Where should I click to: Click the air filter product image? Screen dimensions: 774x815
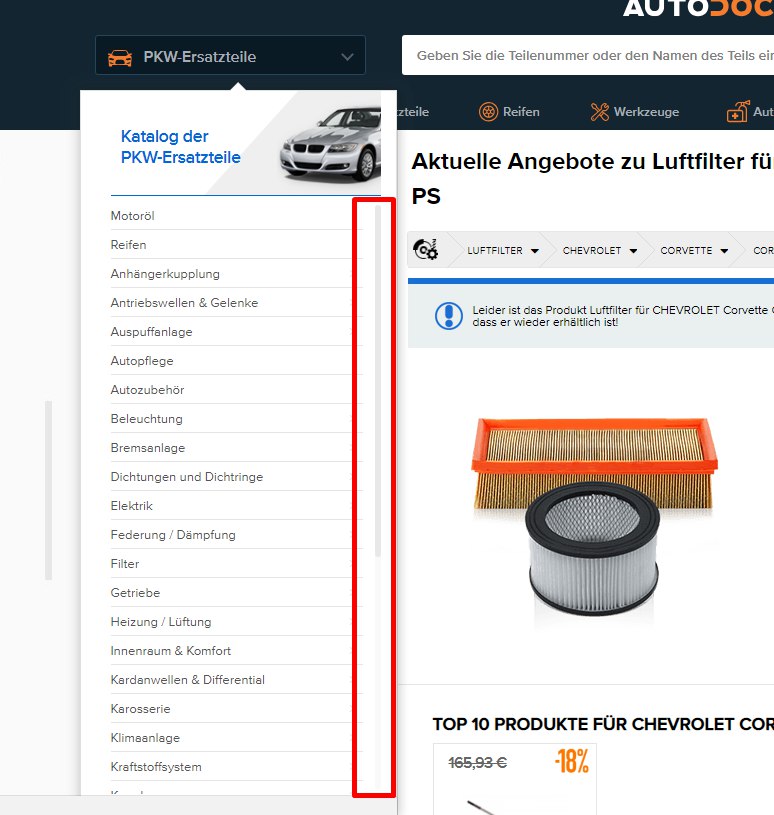[595, 518]
